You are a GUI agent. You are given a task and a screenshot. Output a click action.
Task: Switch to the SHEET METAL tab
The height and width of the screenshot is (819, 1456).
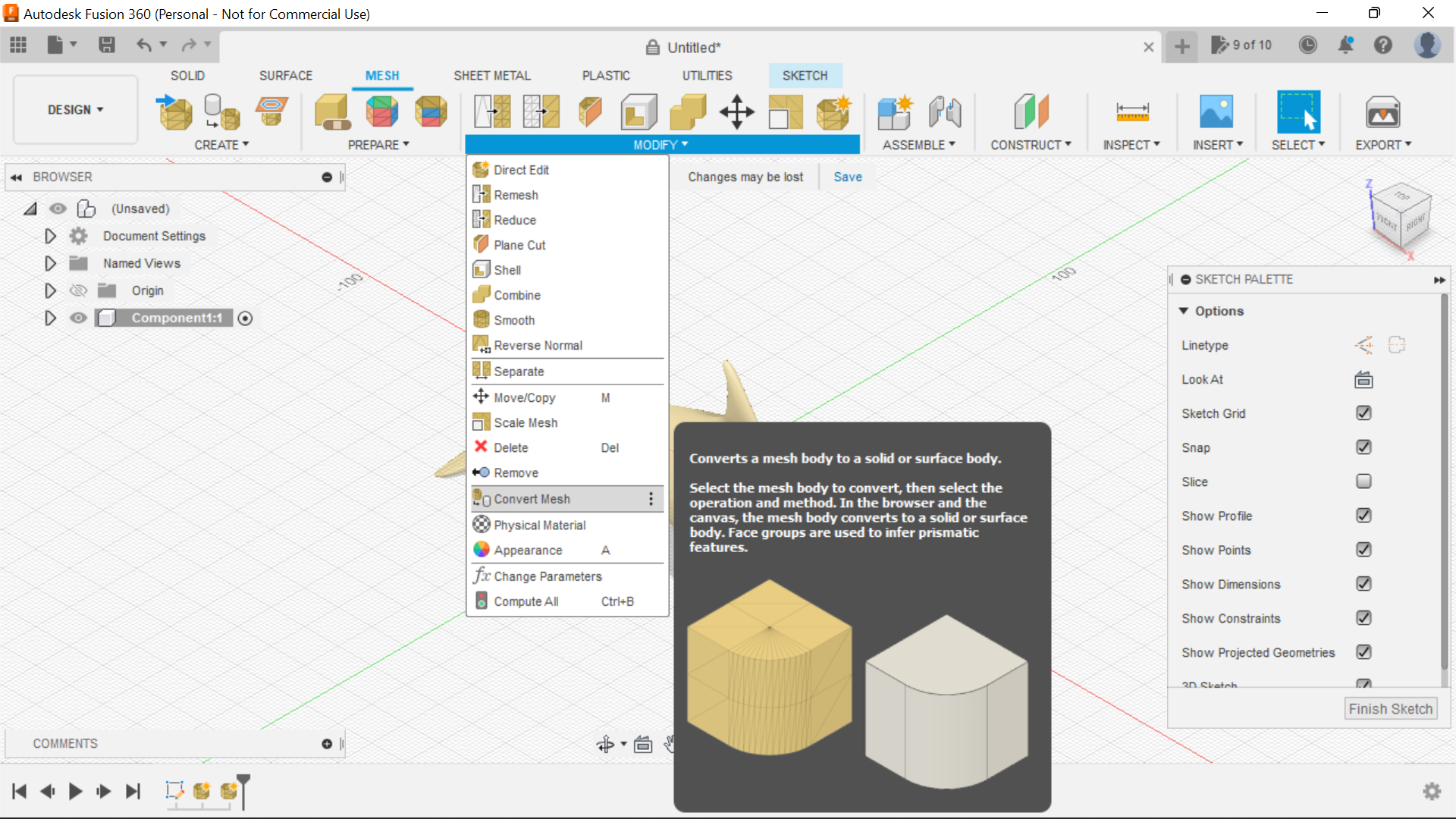(492, 75)
